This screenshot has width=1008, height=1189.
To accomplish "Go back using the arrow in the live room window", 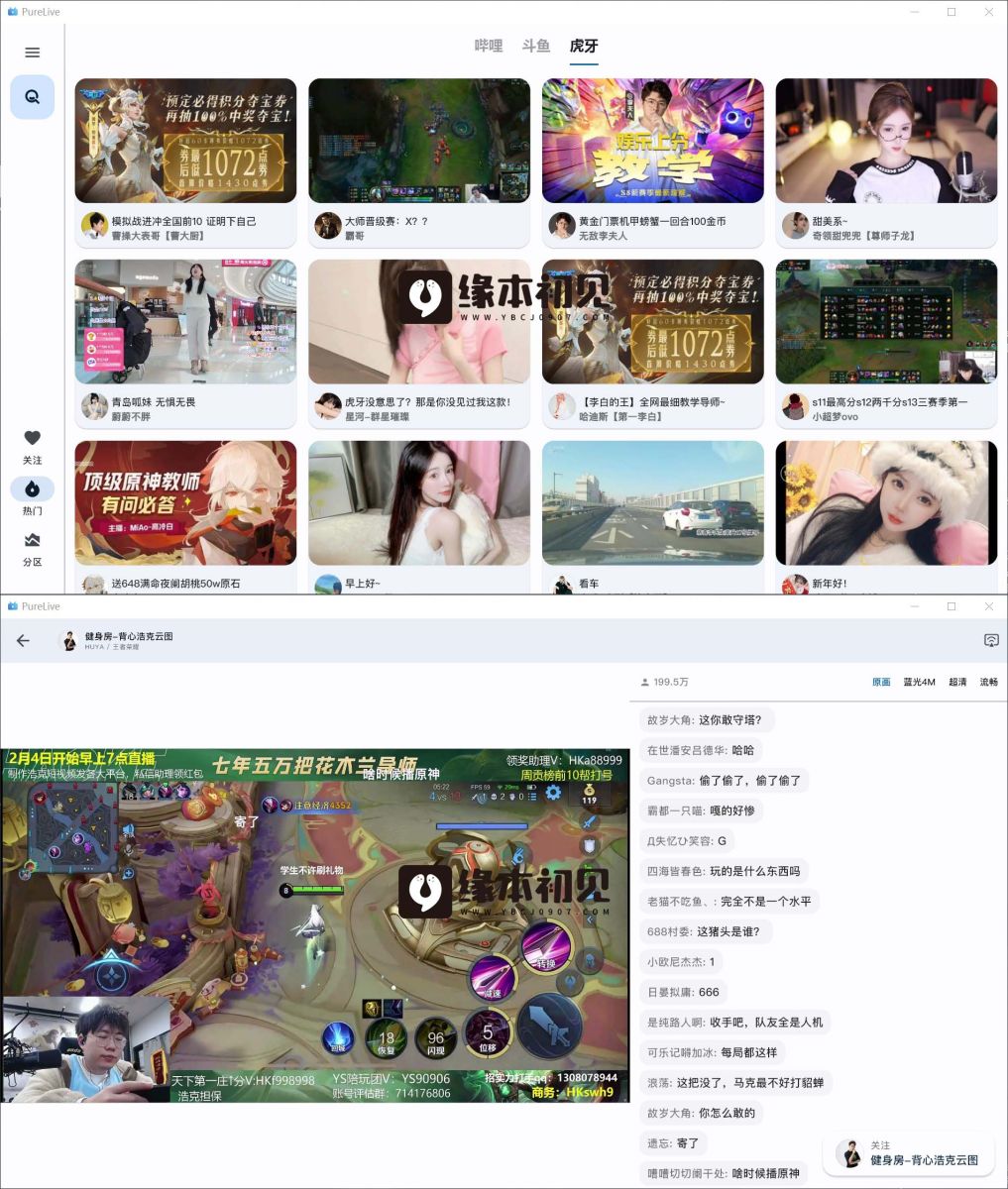I will click(23, 640).
